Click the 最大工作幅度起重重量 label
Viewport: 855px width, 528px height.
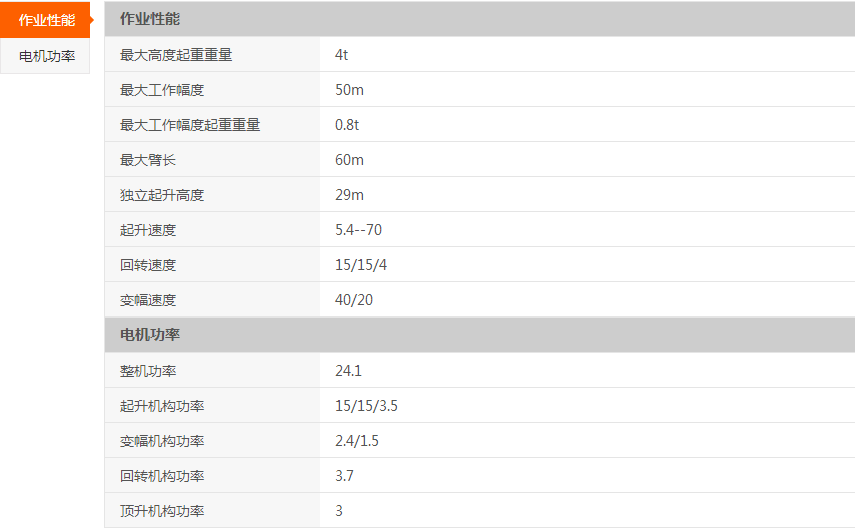tap(190, 125)
